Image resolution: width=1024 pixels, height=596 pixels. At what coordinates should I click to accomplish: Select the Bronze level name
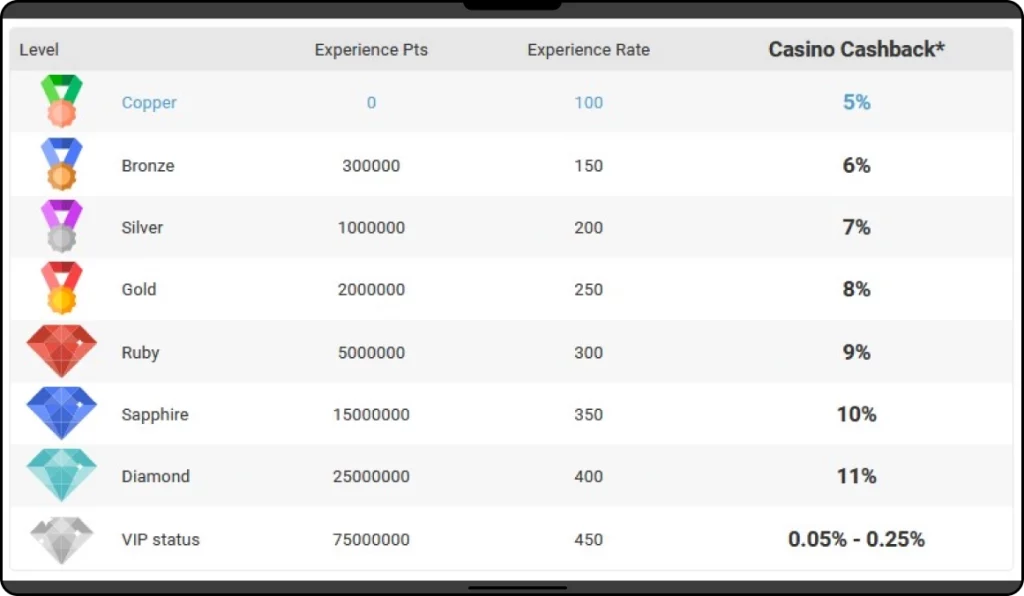pos(148,166)
